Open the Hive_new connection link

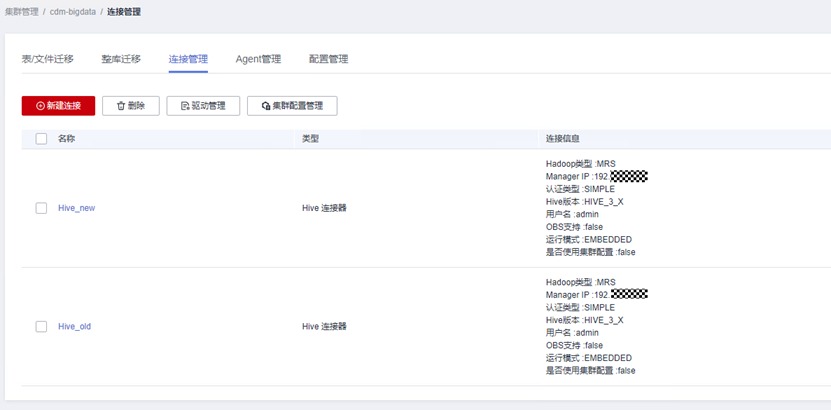tap(76, 208)
